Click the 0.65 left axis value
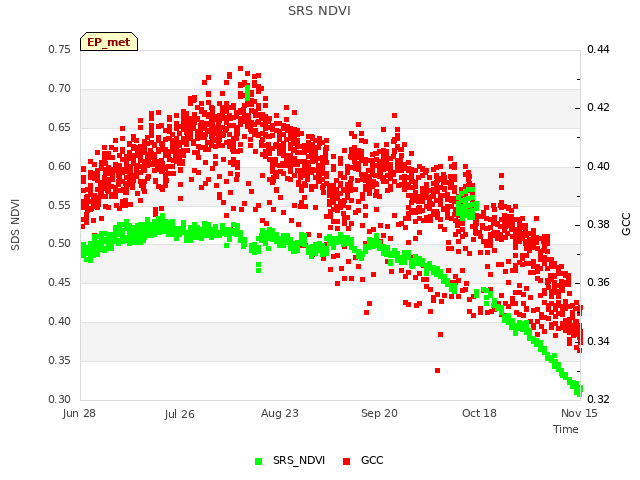The image size is (640, 480). pyautogui.click(x=60, y=127)
